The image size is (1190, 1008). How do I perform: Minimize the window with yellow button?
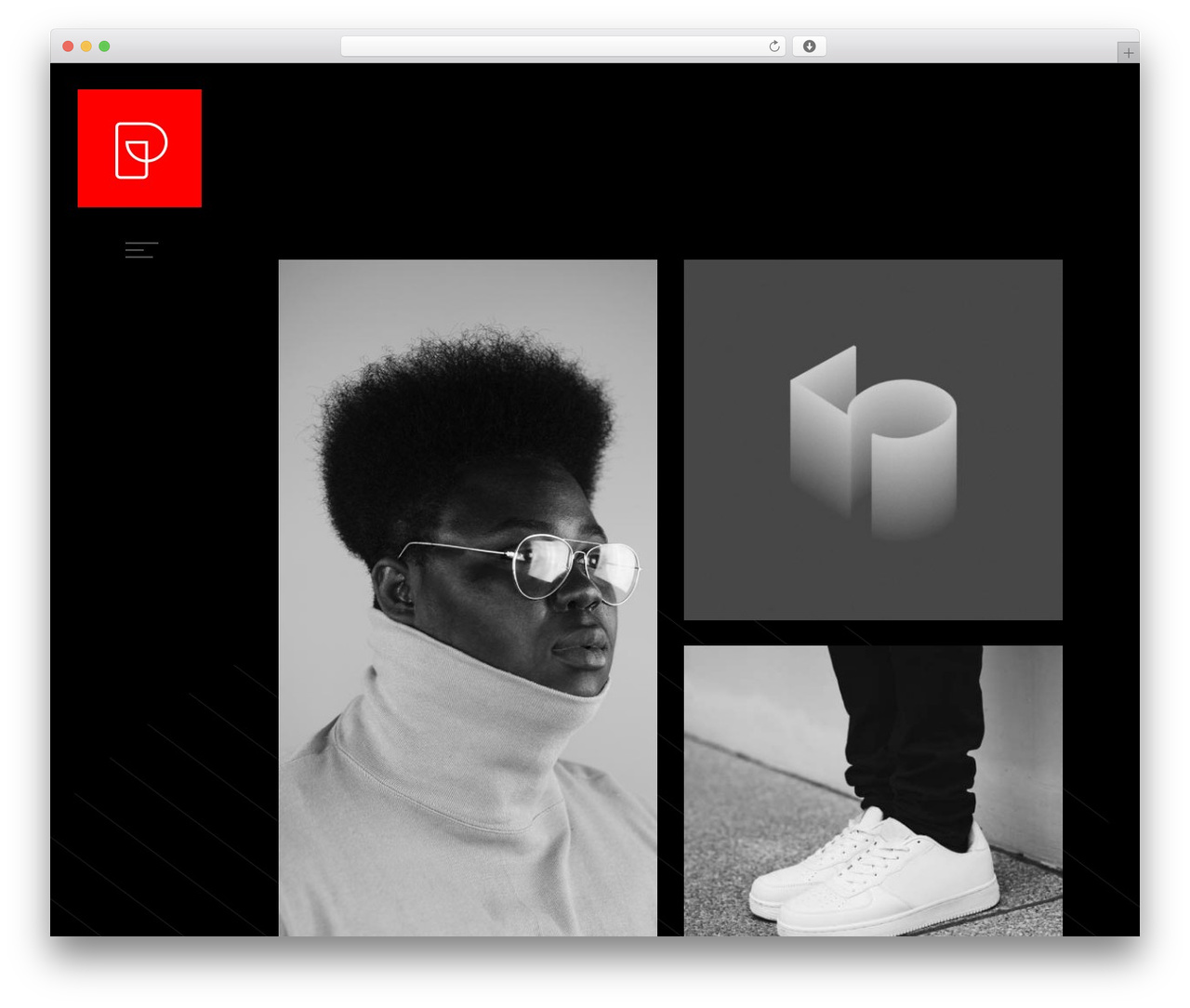(x=86, y=46)
